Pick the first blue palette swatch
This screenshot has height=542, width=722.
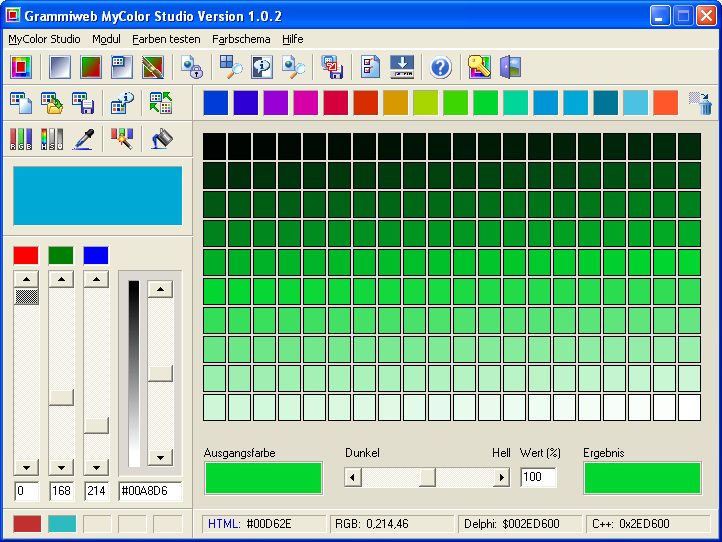point(215,103)
